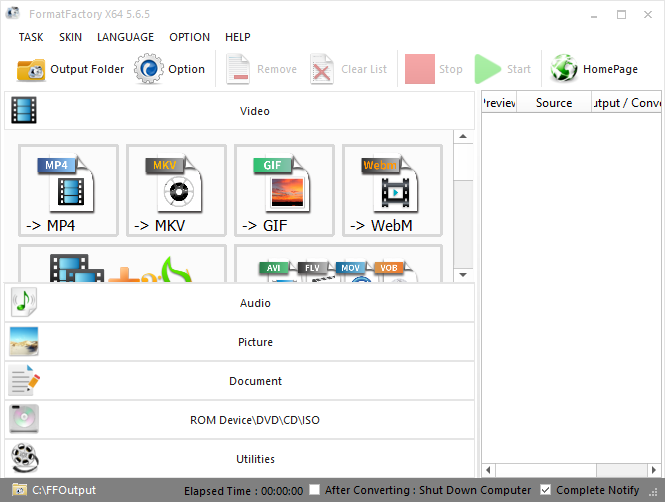Click the Source column header

554,103
